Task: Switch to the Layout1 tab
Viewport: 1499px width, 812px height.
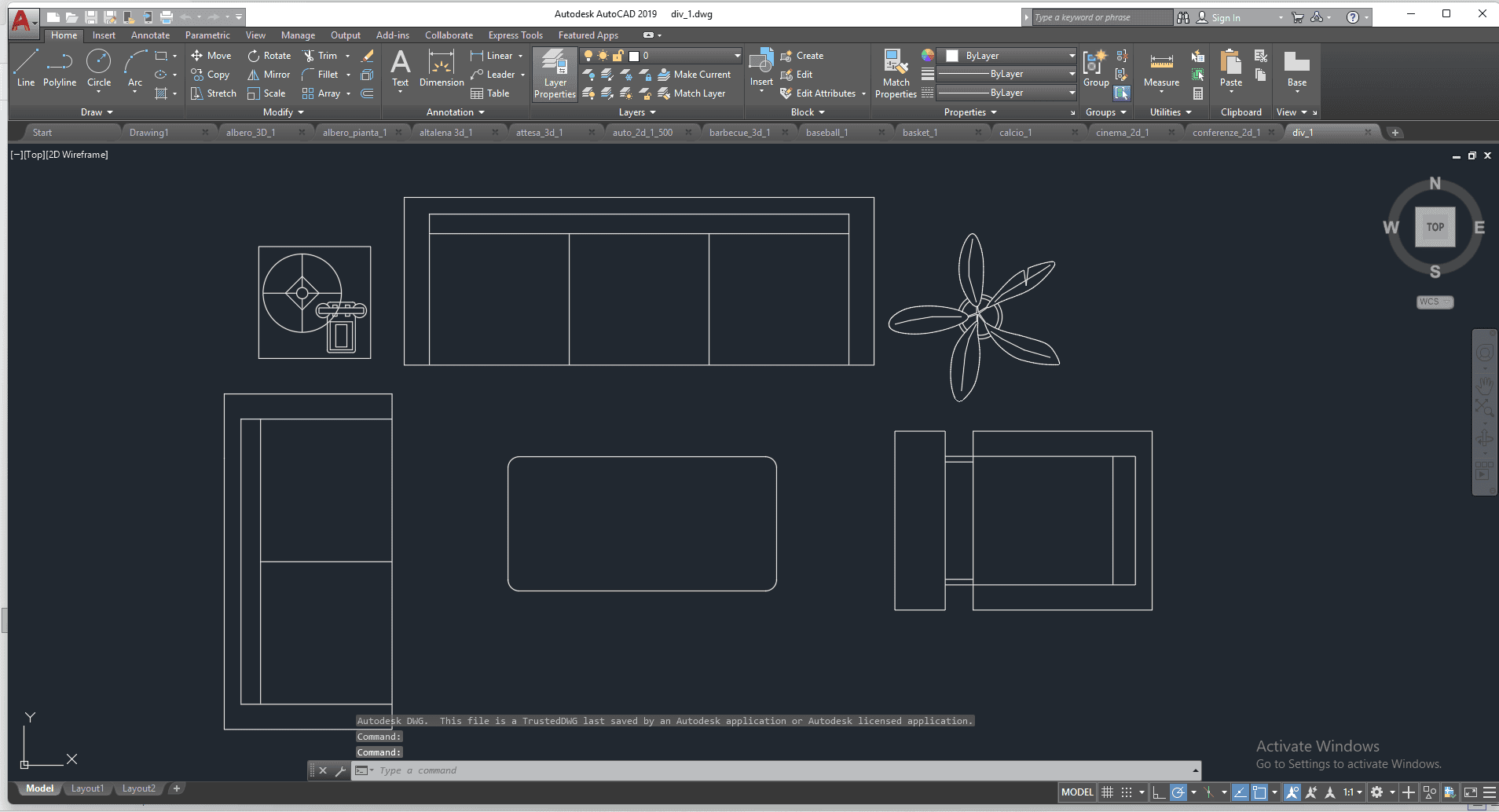Action: [x=87, y=788]
